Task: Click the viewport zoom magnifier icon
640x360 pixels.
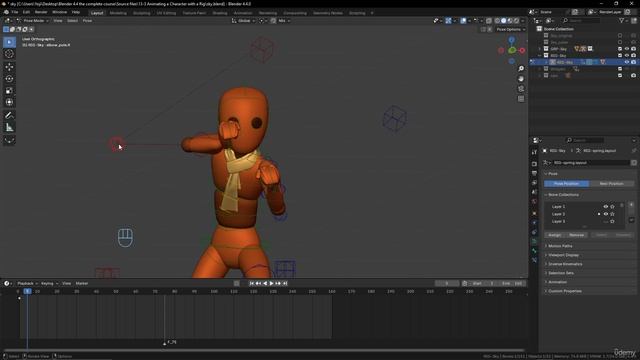Action: 521,69
